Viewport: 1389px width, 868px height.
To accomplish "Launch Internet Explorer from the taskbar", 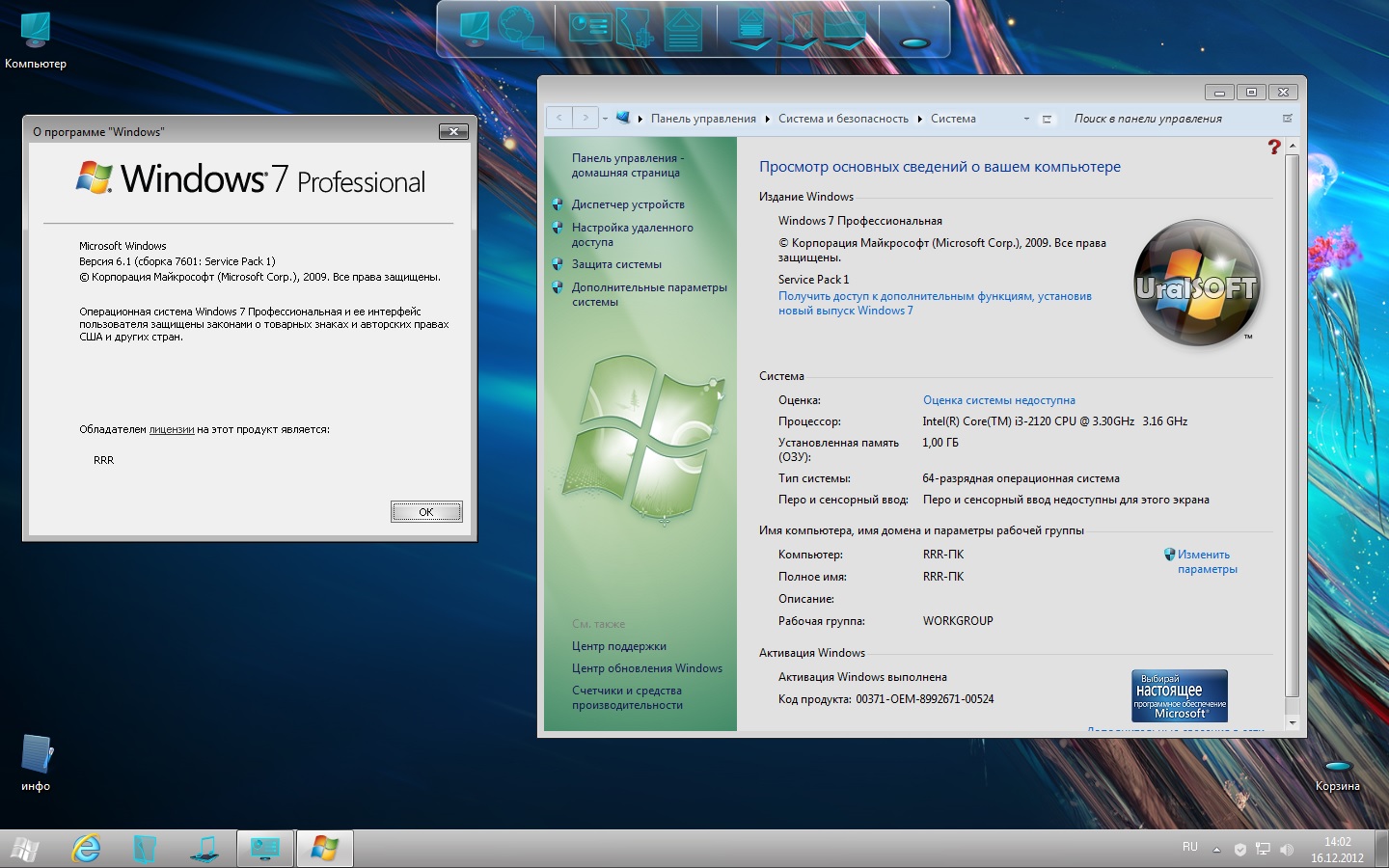I will pyautogui.click(x=86, y=849).
